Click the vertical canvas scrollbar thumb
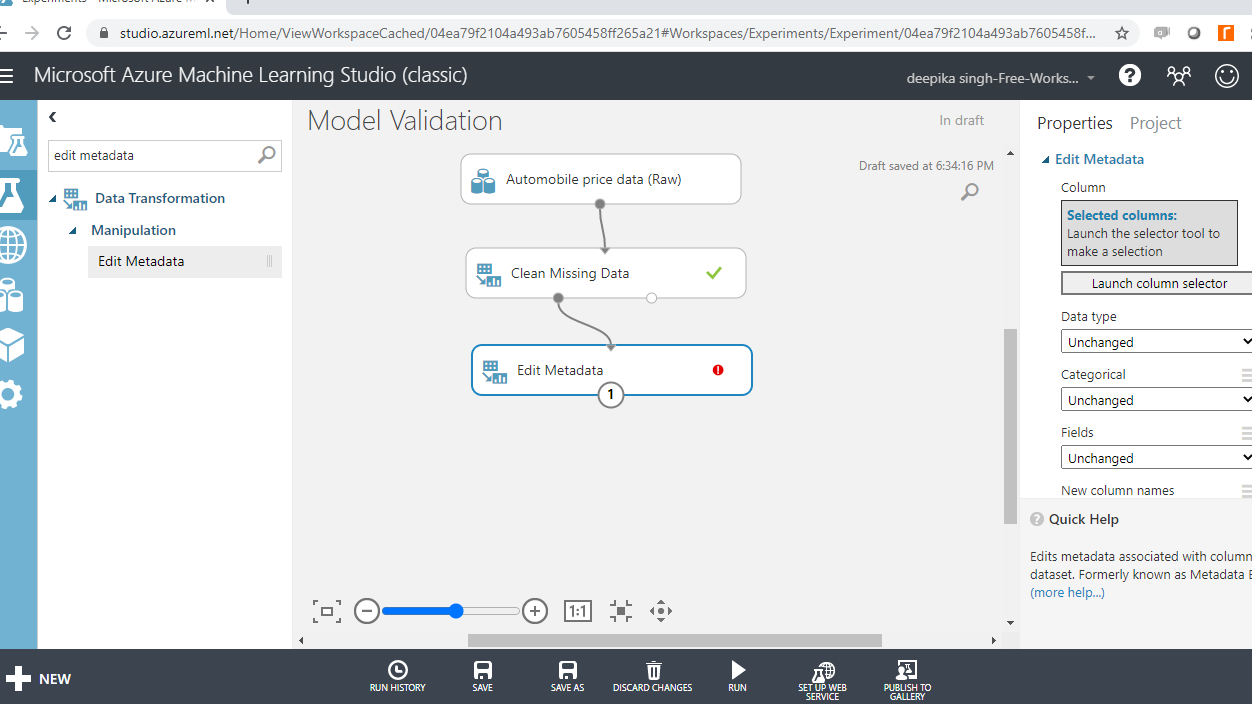The height and width of the screenshot is (704, 1252). pyautogui.click(x=1010, y=425)
